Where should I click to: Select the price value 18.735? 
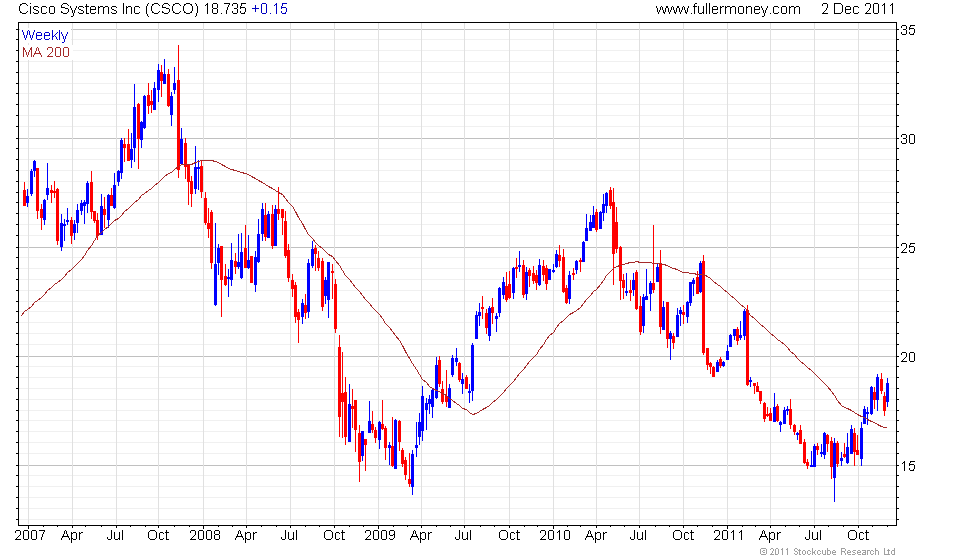click(x=225, y=9)
